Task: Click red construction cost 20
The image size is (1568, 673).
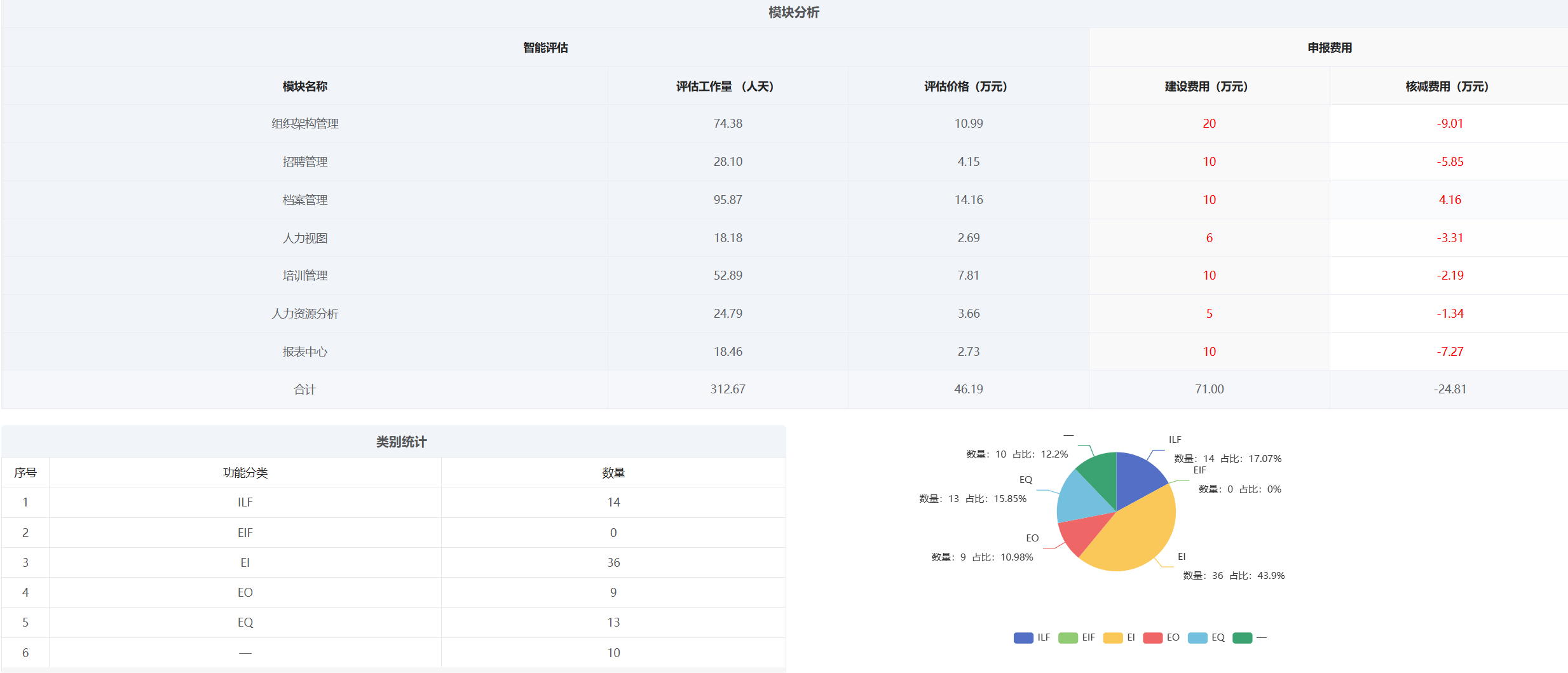Action: coord(1210,124)
